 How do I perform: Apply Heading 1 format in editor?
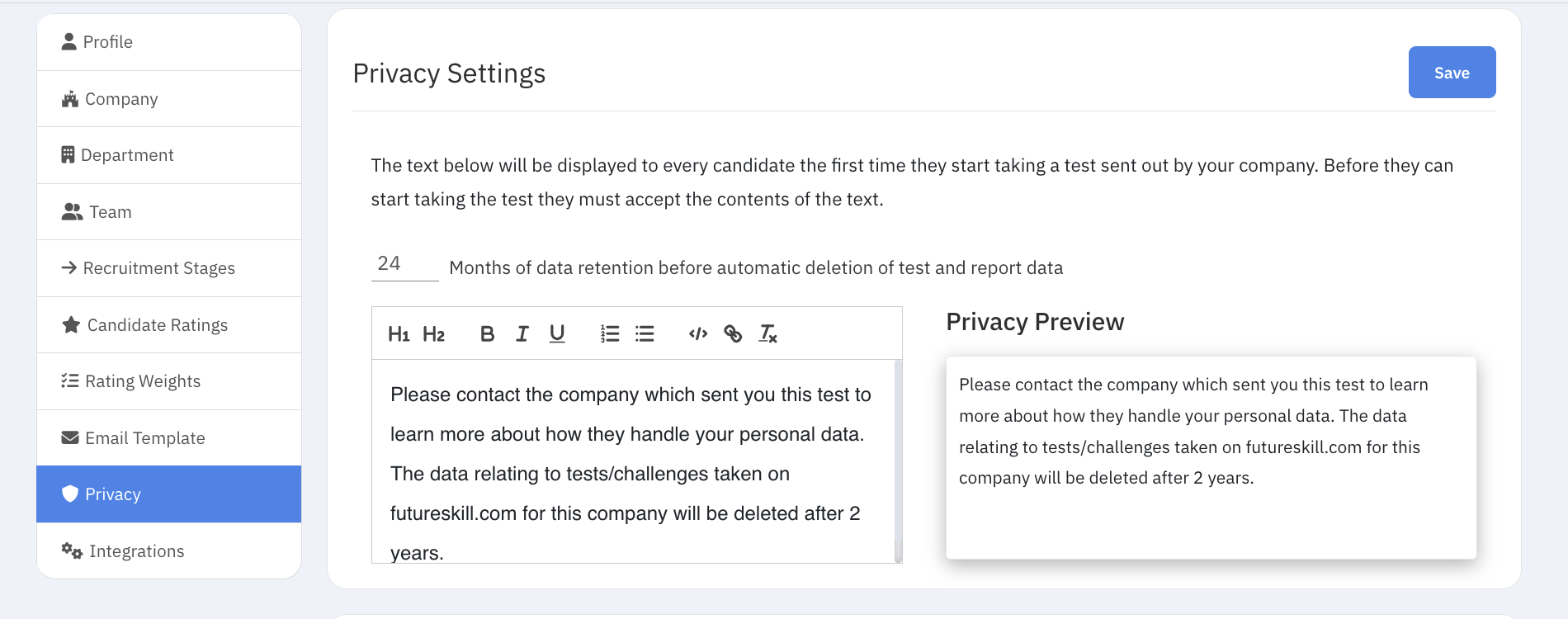coord(399,334)
